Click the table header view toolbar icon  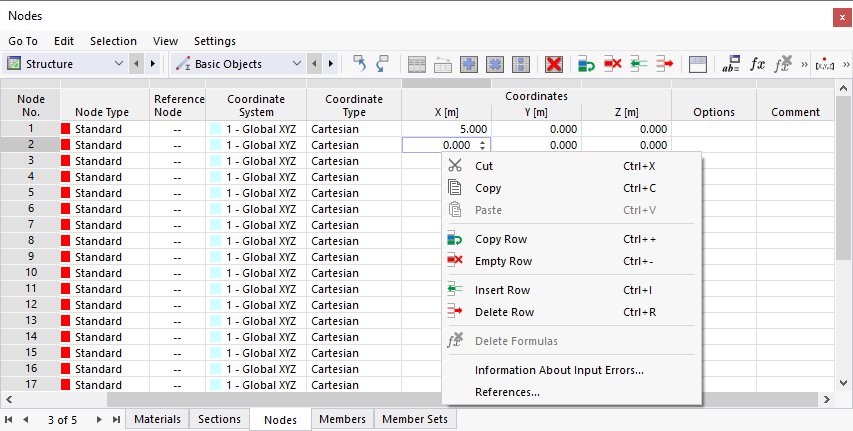pos(698,64)
